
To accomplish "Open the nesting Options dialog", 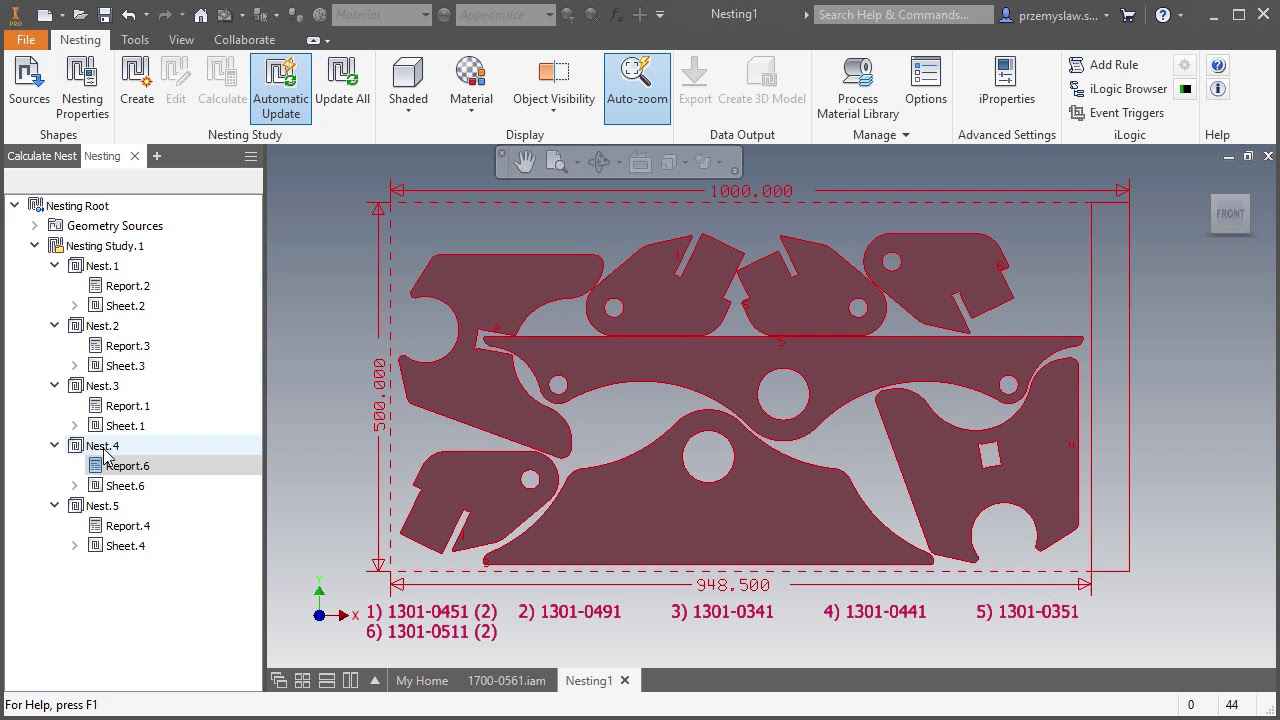I will (925, 82).
